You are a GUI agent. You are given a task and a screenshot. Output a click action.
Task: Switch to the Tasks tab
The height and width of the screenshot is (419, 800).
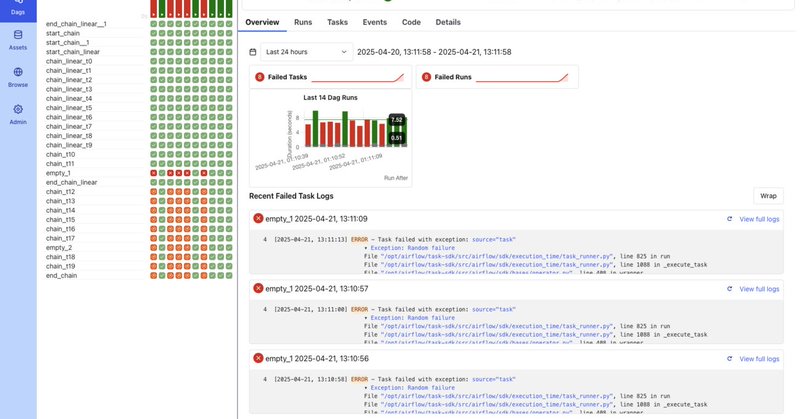tap(337, 22)
